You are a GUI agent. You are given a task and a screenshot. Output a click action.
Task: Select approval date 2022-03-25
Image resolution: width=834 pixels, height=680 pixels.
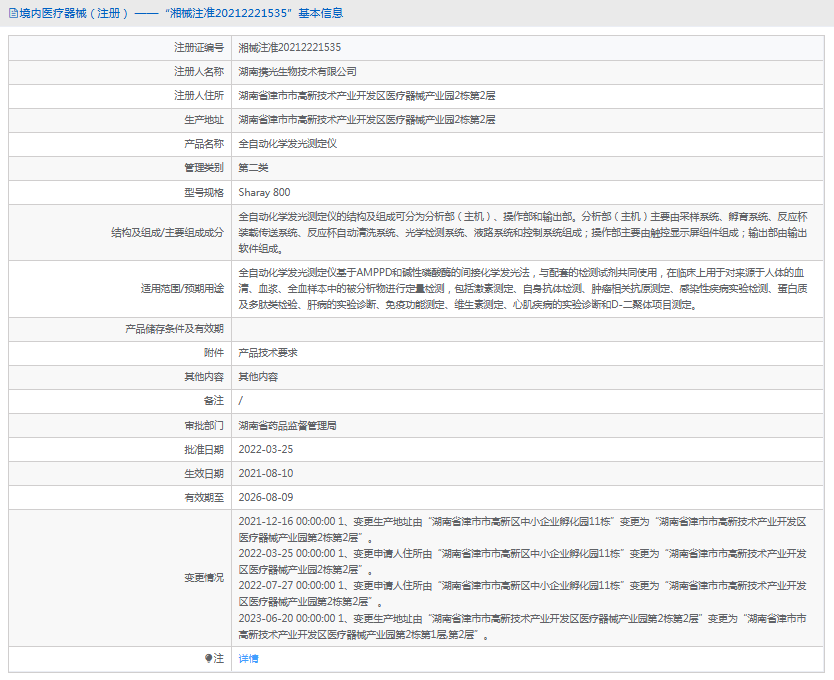(x=266, y=450)
